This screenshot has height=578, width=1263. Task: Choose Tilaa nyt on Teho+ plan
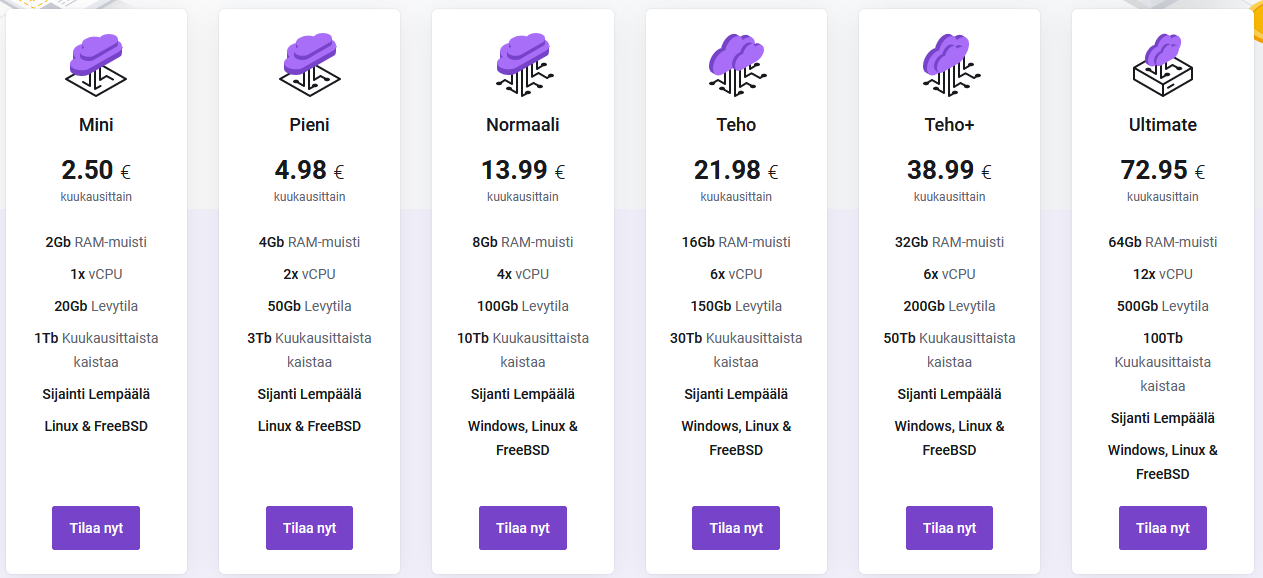tap(949, 528)
